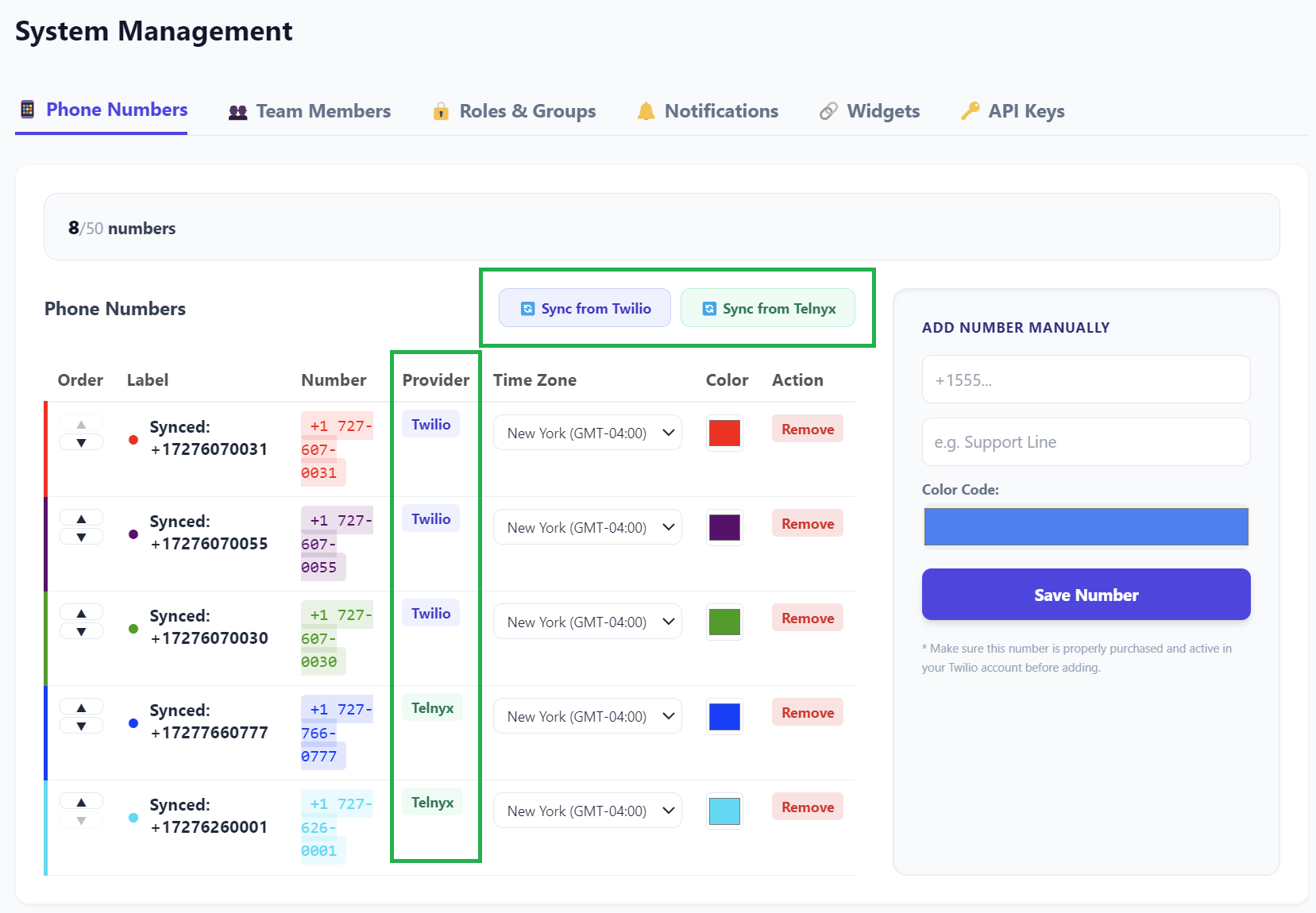Screen dimensions: 1316x913
Task: Click the Time Zone column header
Action: (535, 379)
